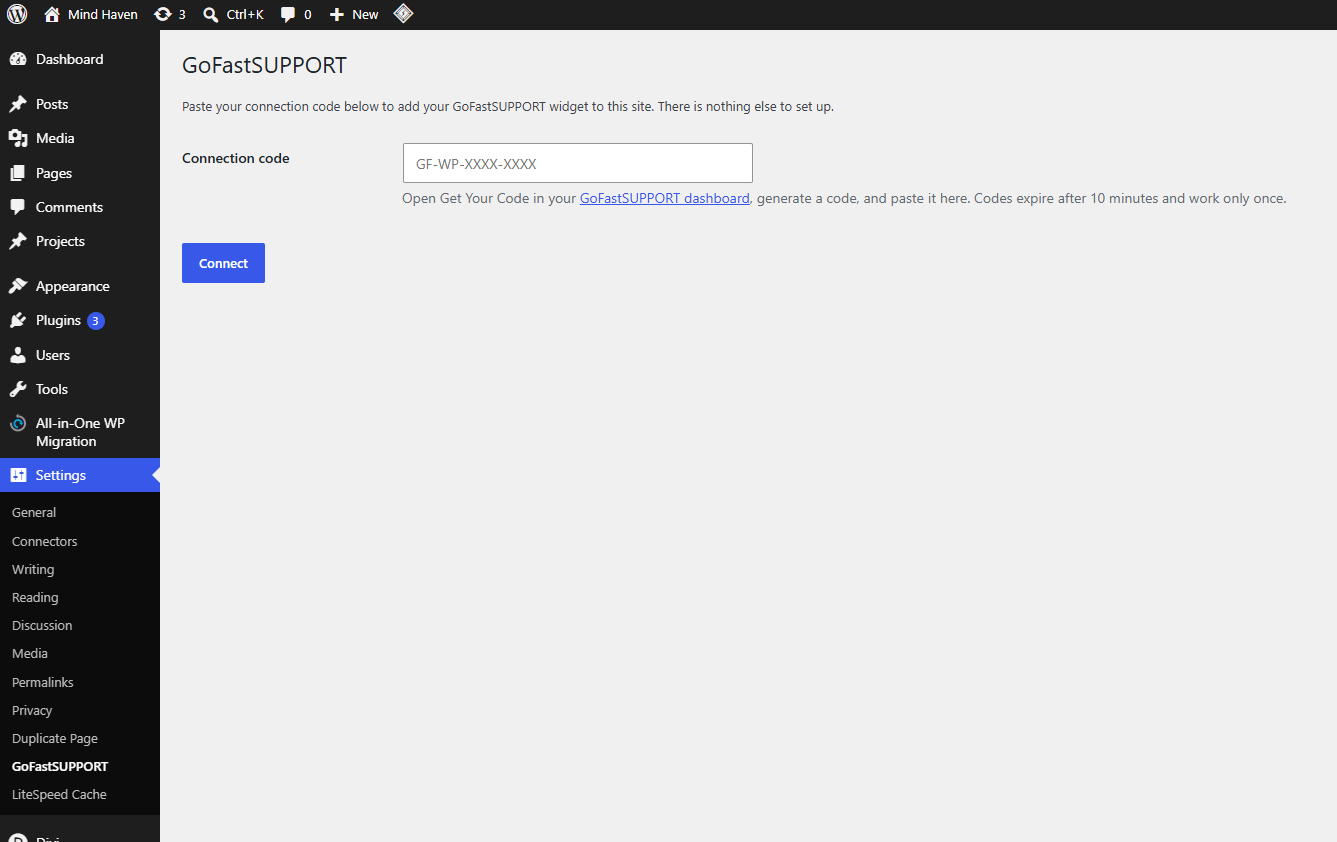Follow the GoFastSUPPORT dashboard link
Viewport: 1337px width, 842px height.
point(664,198)
